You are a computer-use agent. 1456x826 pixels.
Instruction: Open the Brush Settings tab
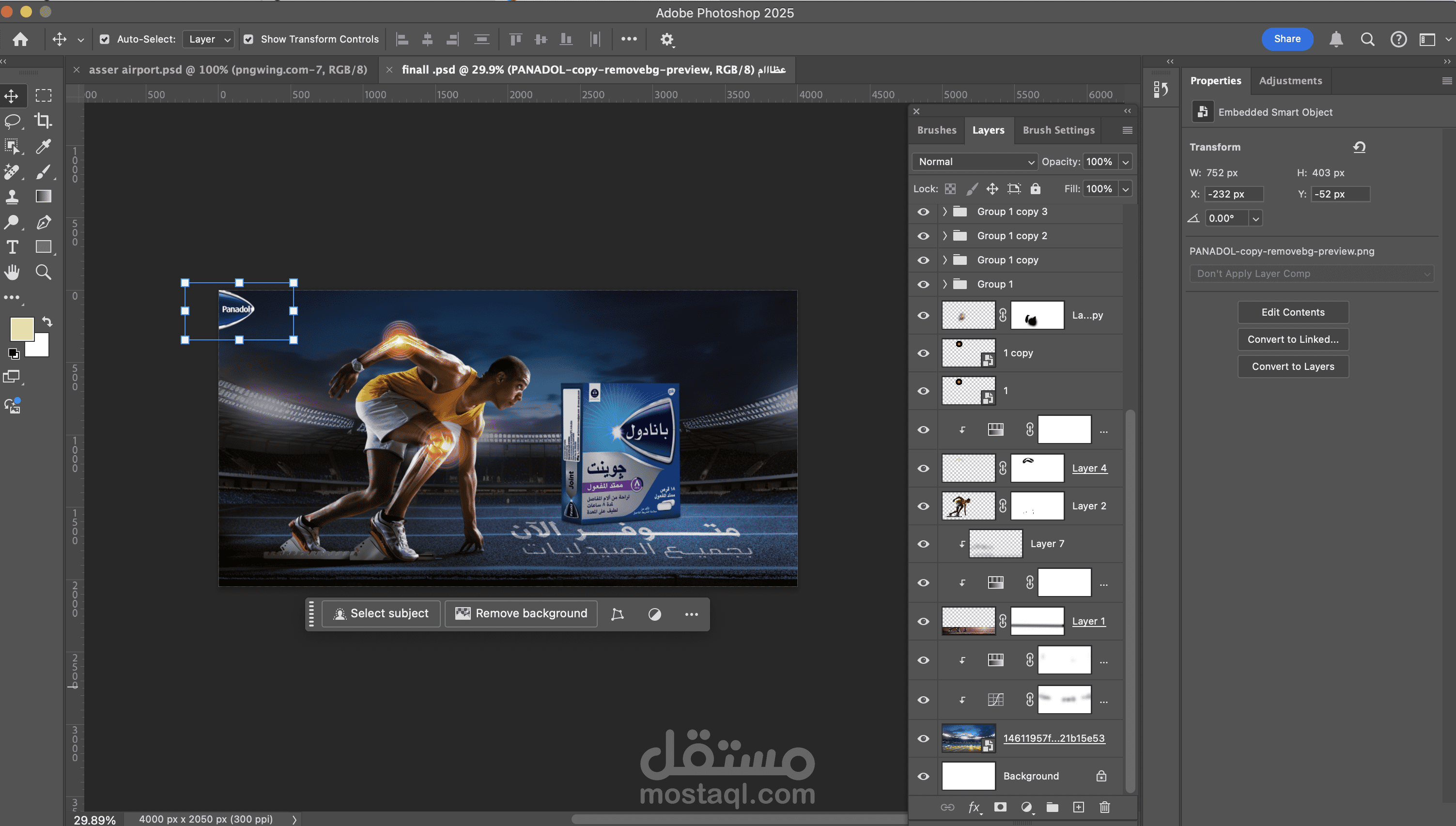tap(1058, 130)
